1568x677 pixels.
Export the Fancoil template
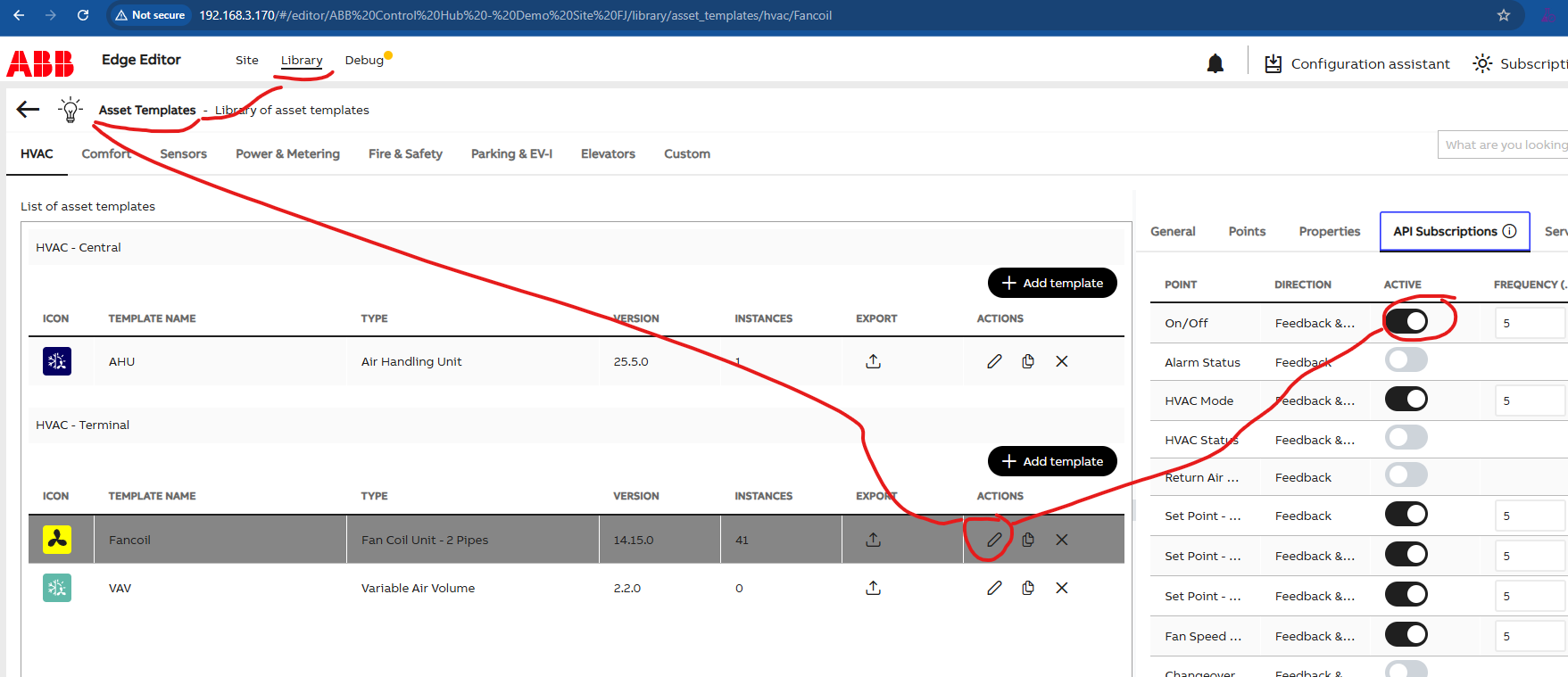coord(873,540)
